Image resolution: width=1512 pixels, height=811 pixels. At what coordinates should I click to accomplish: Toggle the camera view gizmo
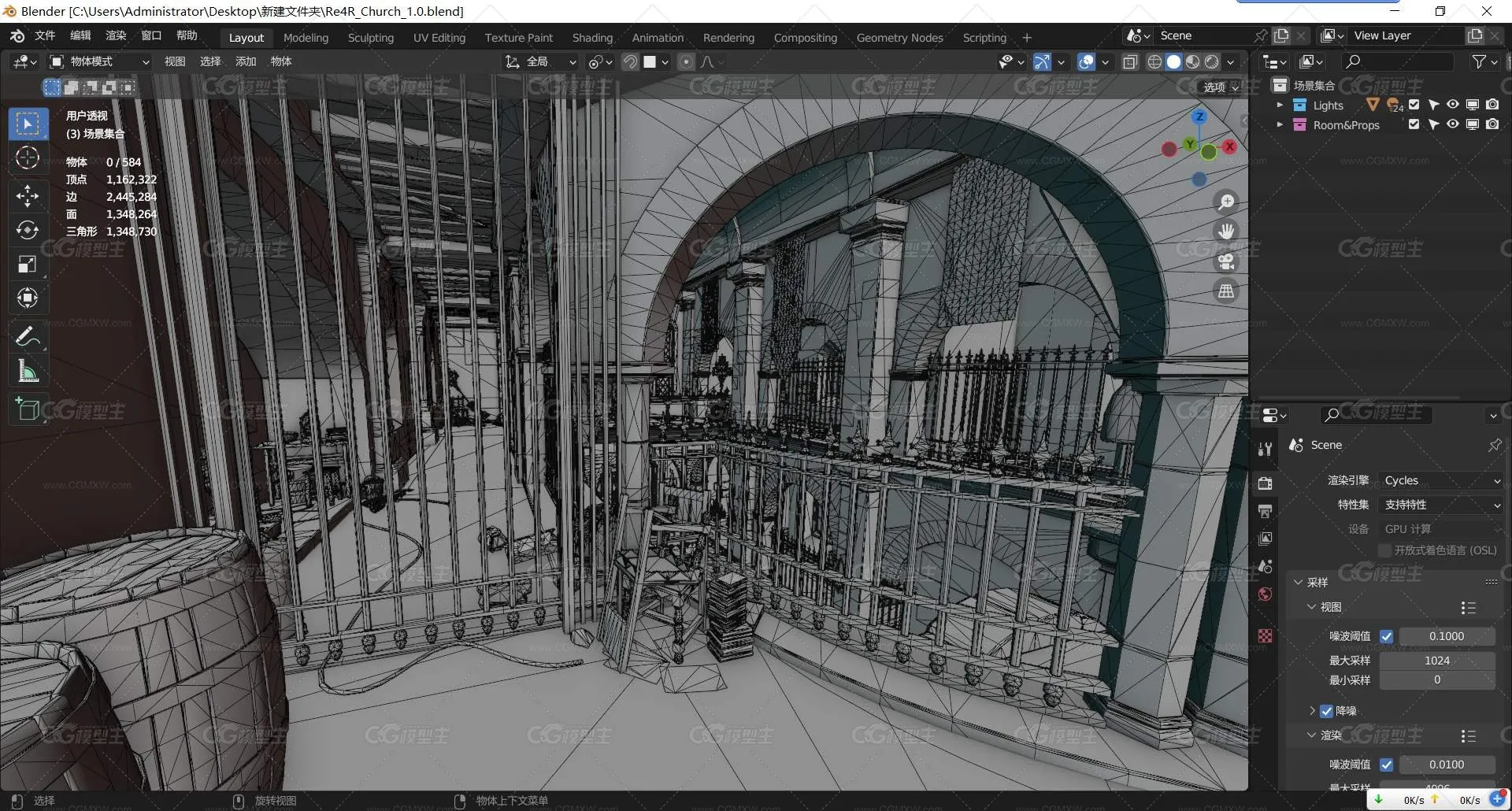1226,261
